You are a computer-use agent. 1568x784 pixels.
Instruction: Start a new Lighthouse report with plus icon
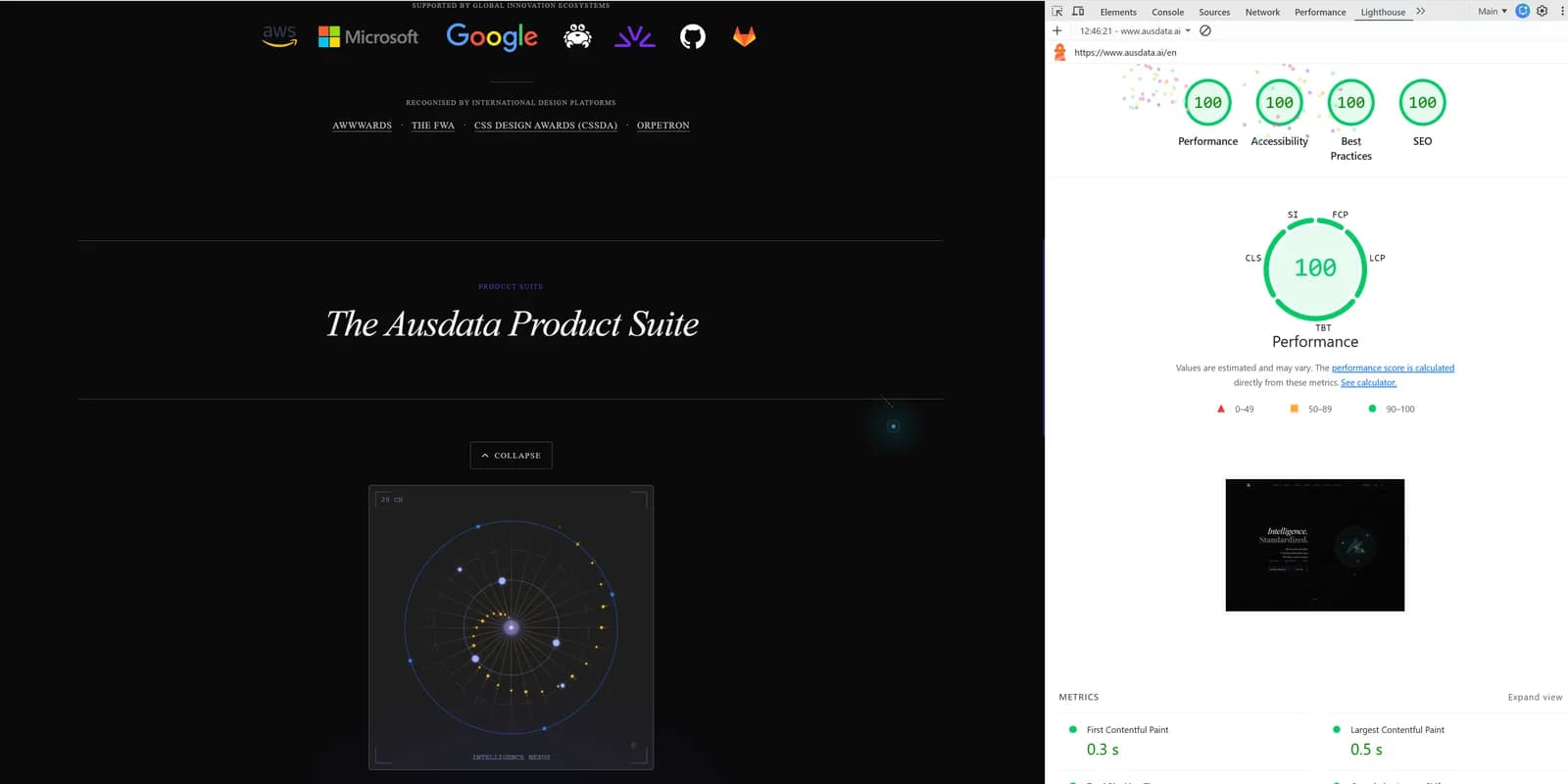1057,31
